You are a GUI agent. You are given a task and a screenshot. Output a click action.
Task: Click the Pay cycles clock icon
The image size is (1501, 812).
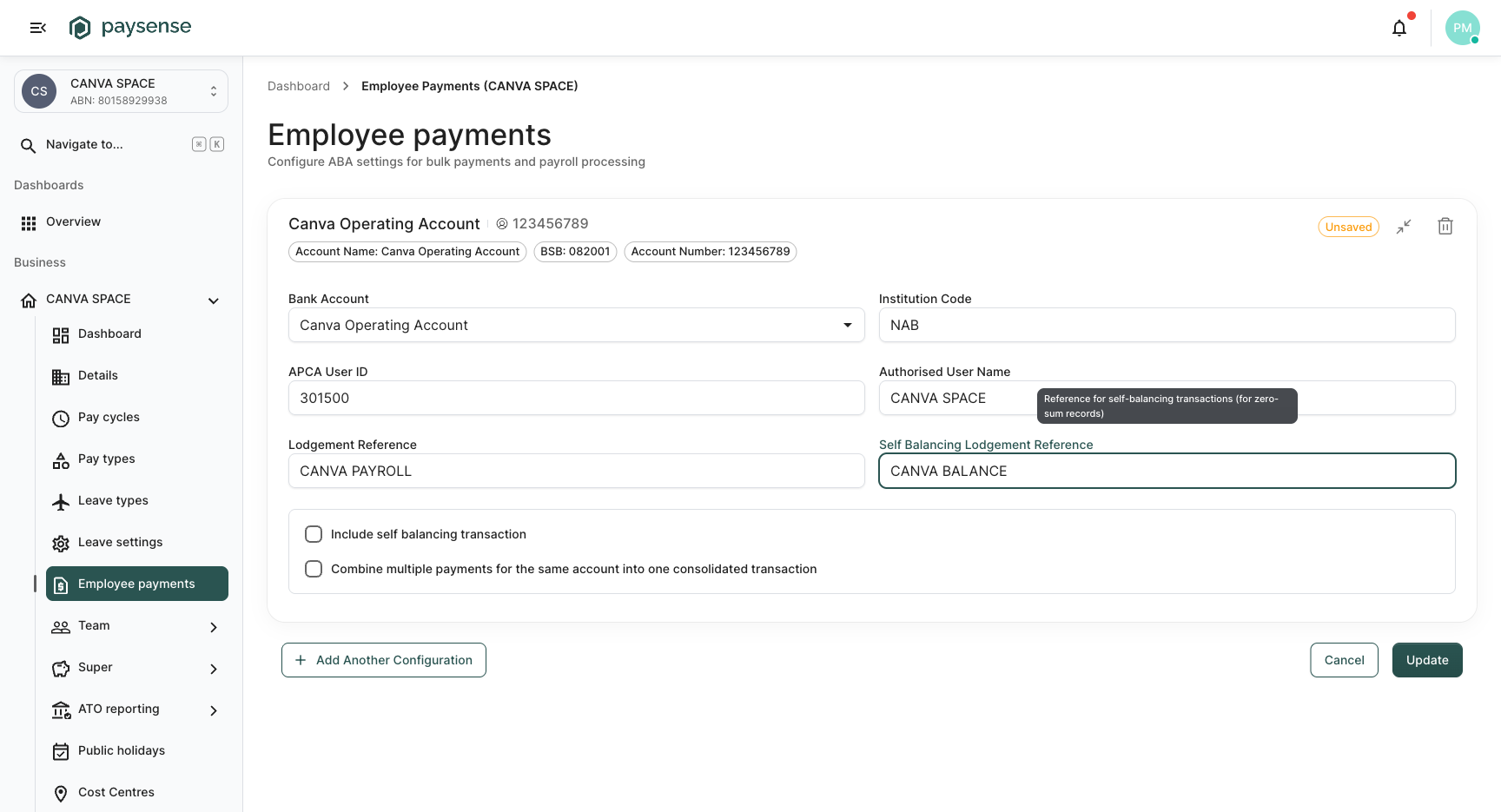click(x=61, y=419)
